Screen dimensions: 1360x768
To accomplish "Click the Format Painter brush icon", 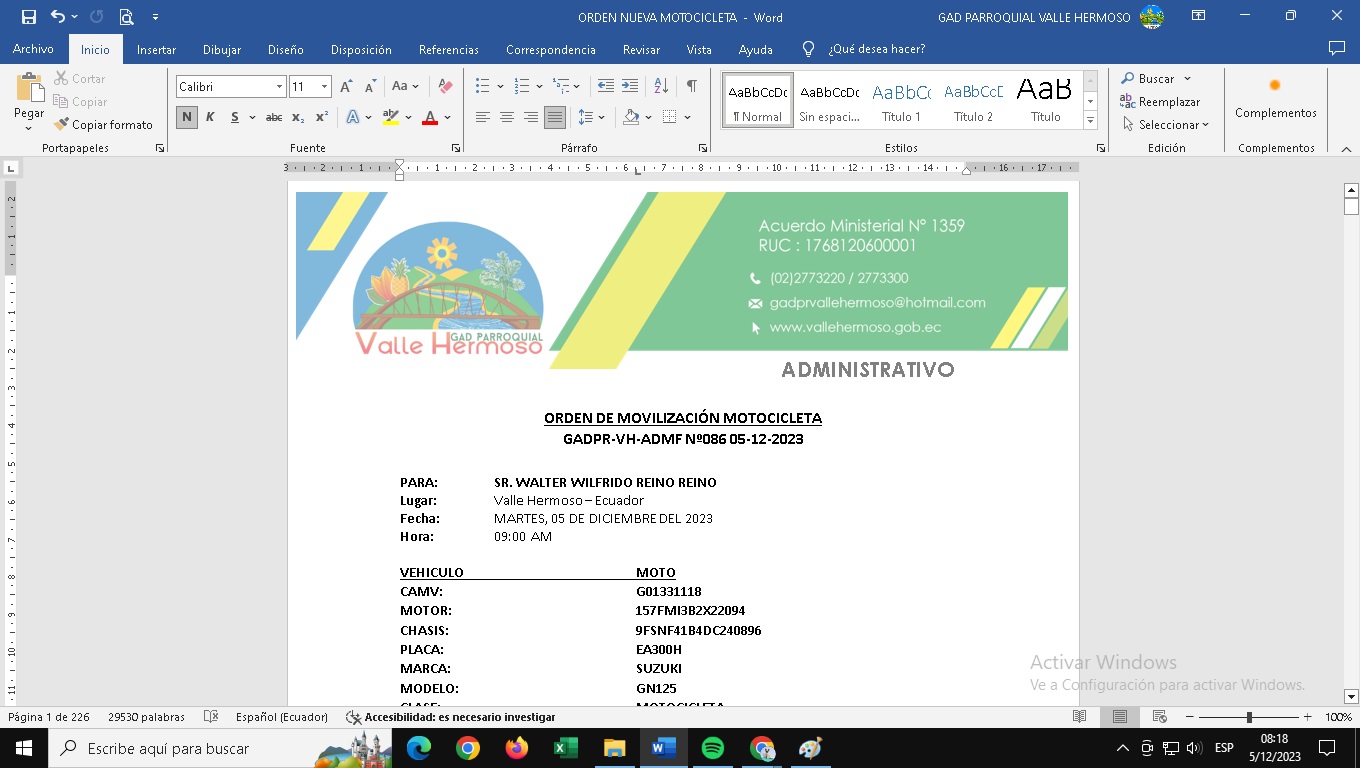I will coord(62,125).
